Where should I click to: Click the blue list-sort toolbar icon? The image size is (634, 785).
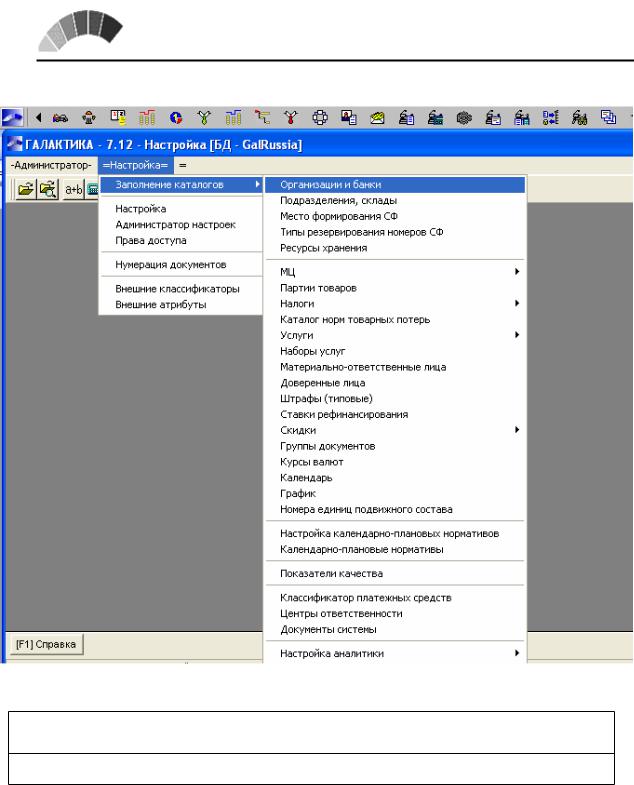point(550,118)
